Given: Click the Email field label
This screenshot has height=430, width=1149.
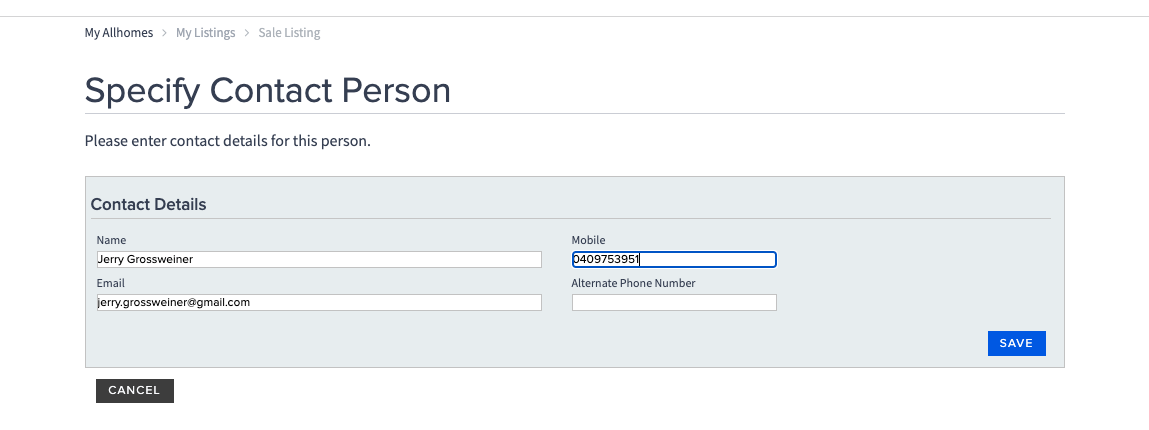Looking at the screenshot, I should (111, 283).
